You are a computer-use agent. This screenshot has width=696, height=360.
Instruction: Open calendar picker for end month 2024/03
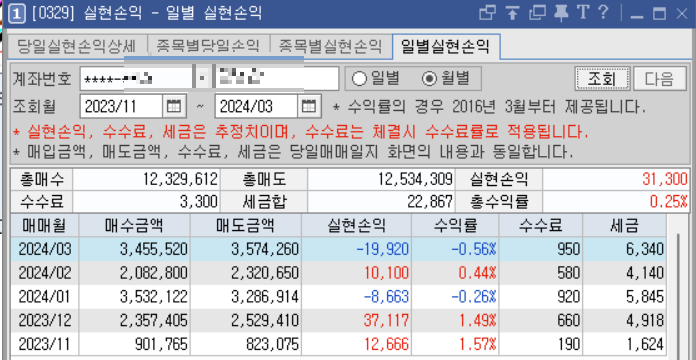pyautogui.click(x=308, y=106)
